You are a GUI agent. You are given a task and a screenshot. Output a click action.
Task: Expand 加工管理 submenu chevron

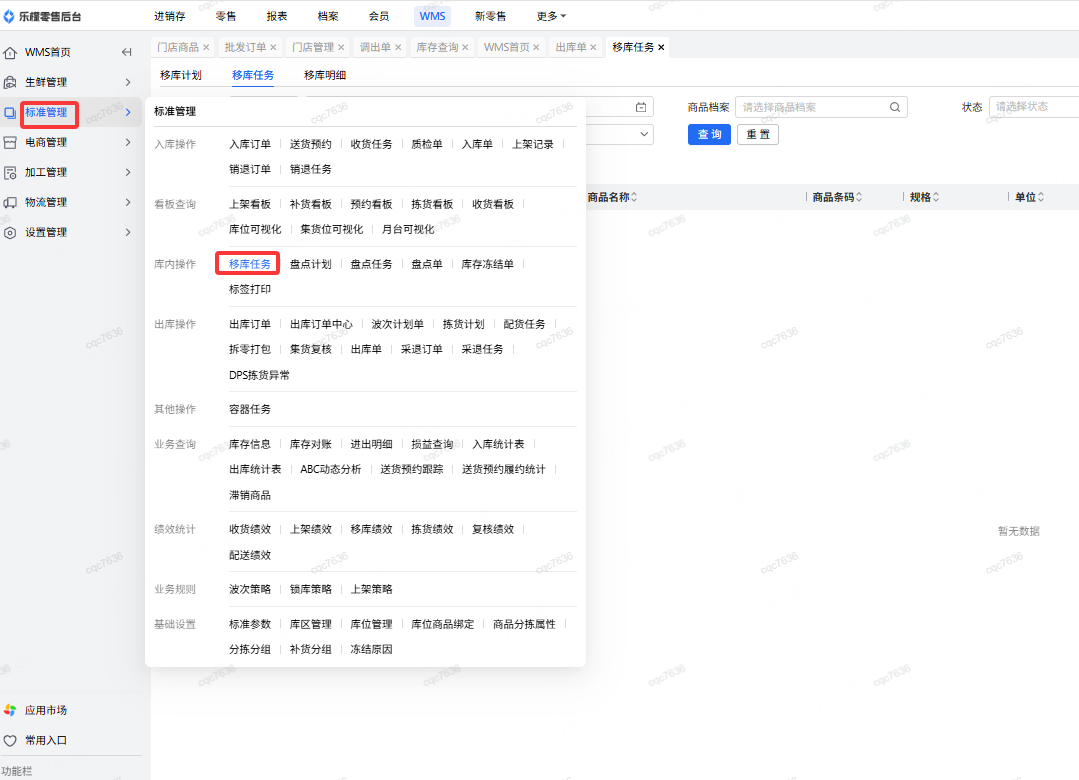tap(128, 173)
